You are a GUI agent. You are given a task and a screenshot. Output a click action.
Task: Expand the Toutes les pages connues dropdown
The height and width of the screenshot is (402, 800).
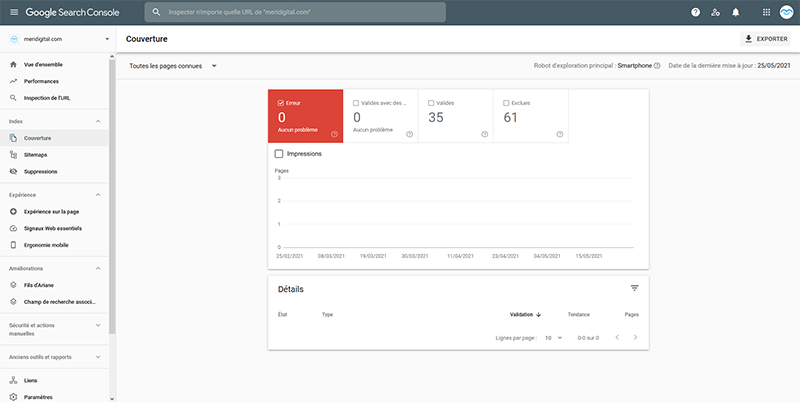click(173, 66)
